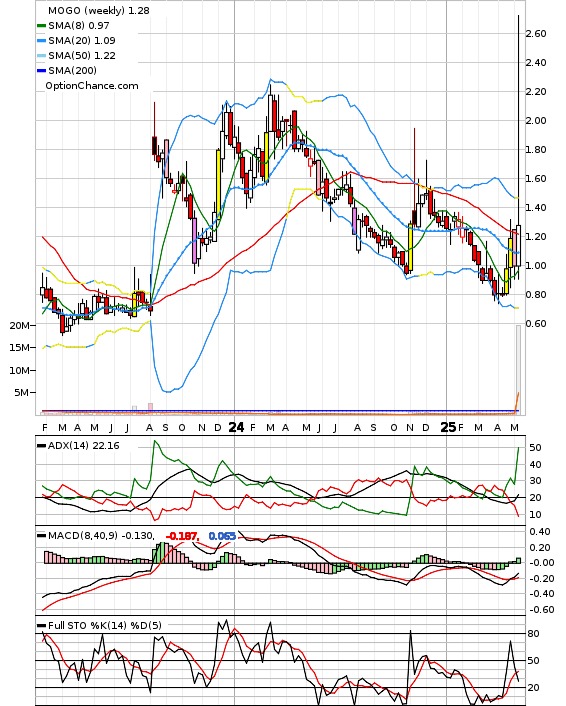This screenshot has width=566, height=706.
Task: Click the 1.00 price axis label
Action: click(536, 266)
